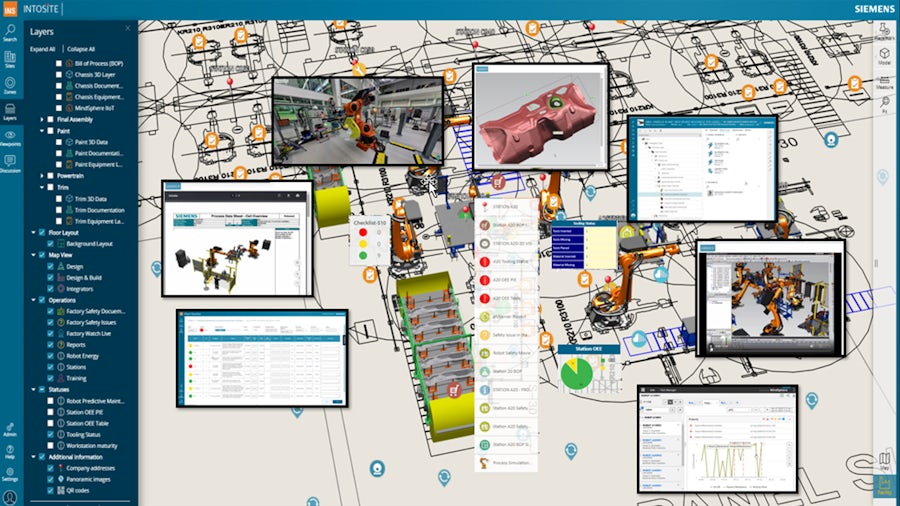Select the Measure tool in the right toolbar

click(885, 82)
